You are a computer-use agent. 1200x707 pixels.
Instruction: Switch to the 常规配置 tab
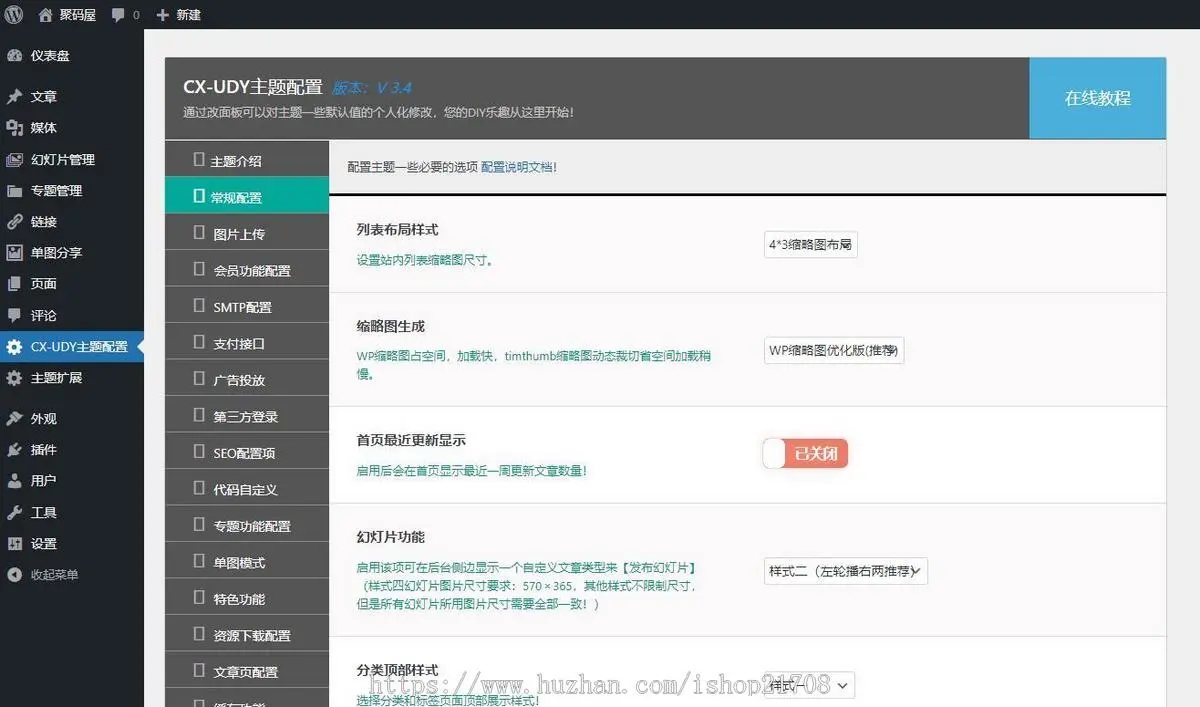click(x=247, y=196)
